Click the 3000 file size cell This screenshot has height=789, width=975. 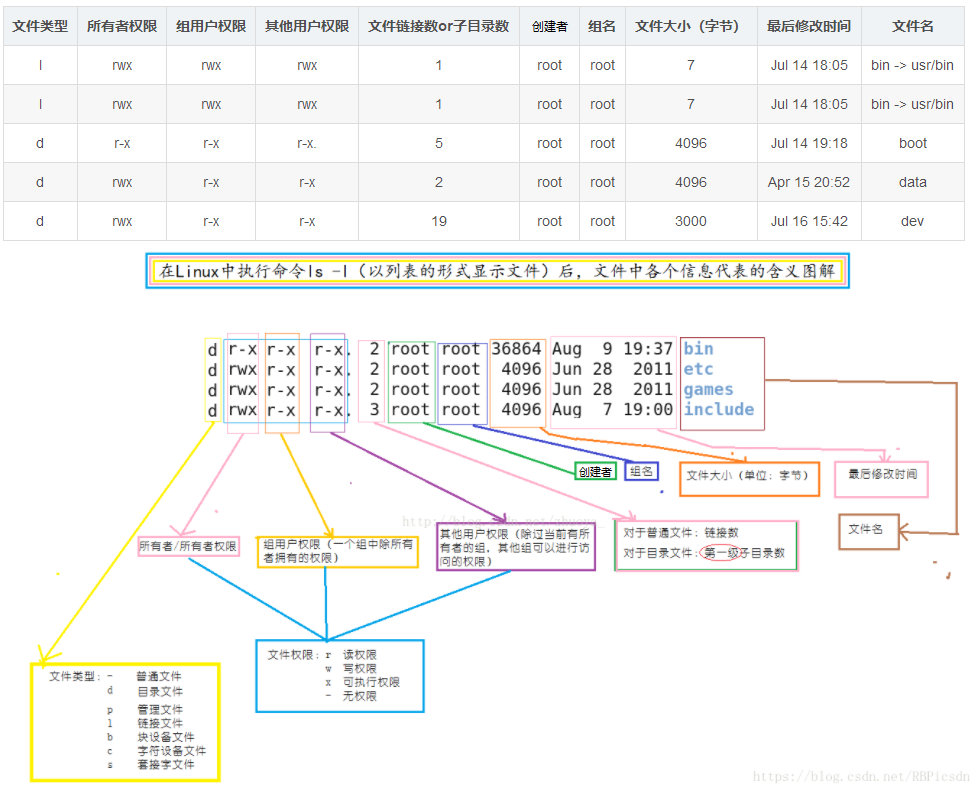[690, 221]
